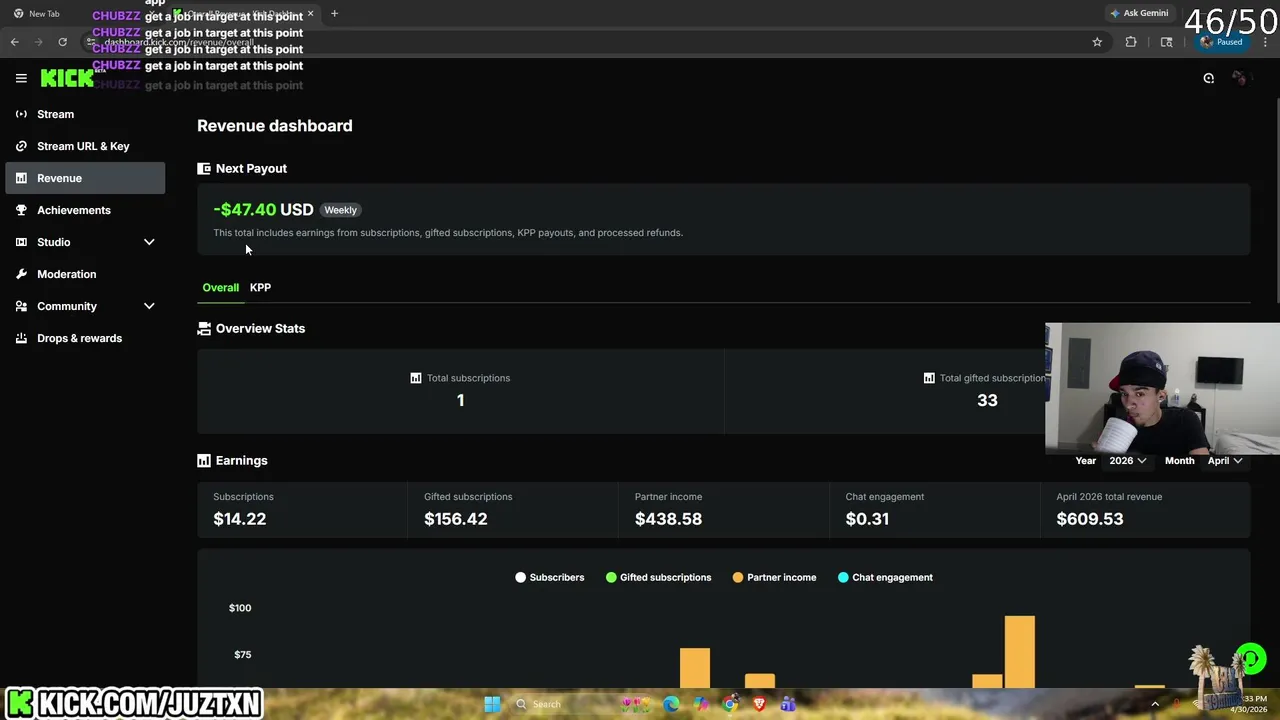Click the Windows Start button
1280x720 pixels.
(492, 704)
